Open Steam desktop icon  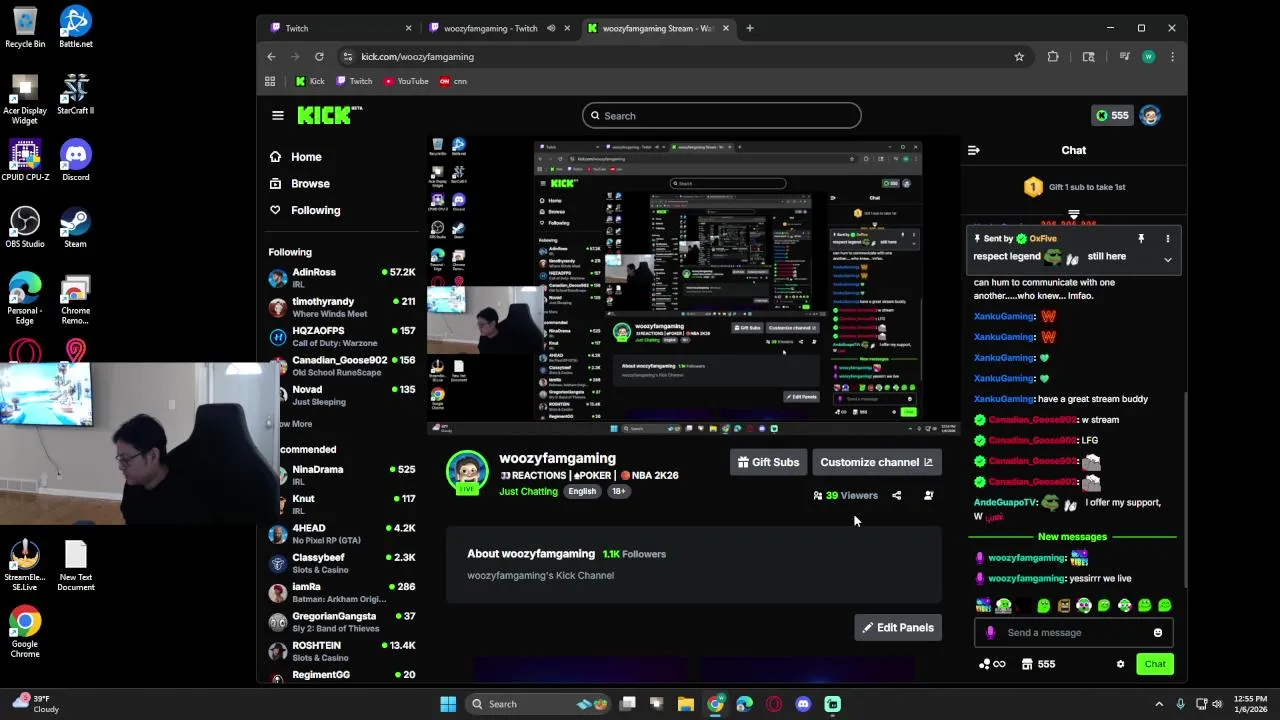click(75, 227)
